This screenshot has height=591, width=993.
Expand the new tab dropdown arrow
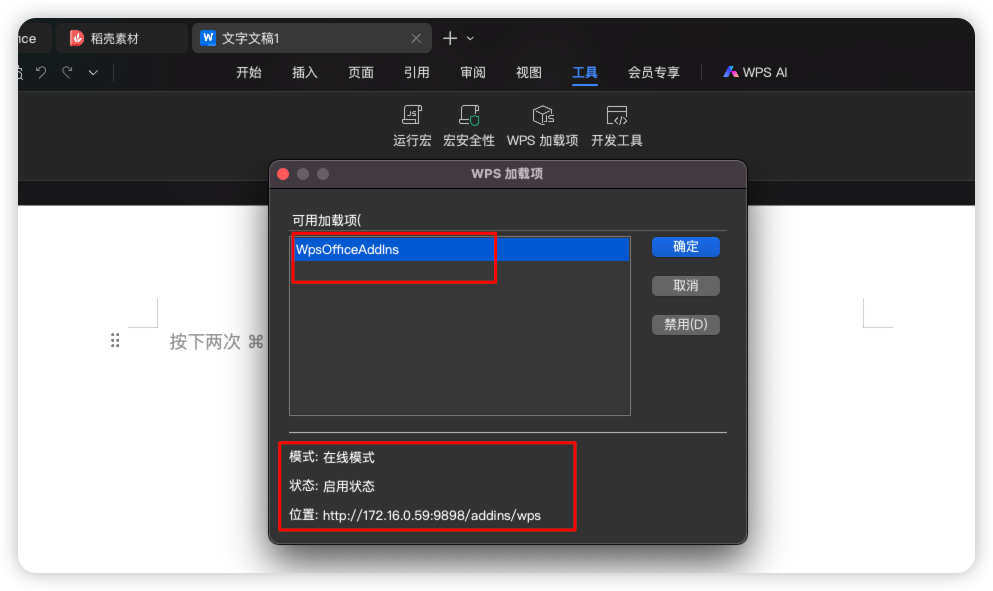click(470, 39)
